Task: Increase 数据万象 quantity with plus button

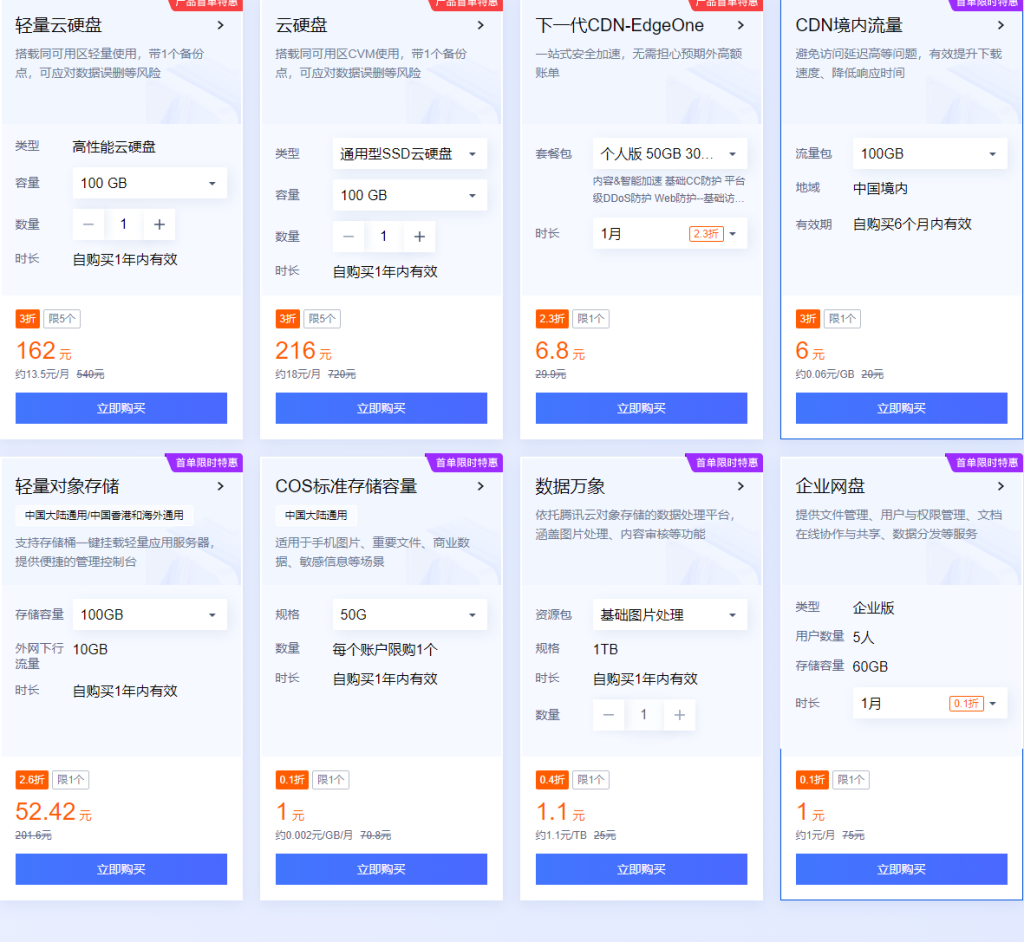Action: coord(679,714)
